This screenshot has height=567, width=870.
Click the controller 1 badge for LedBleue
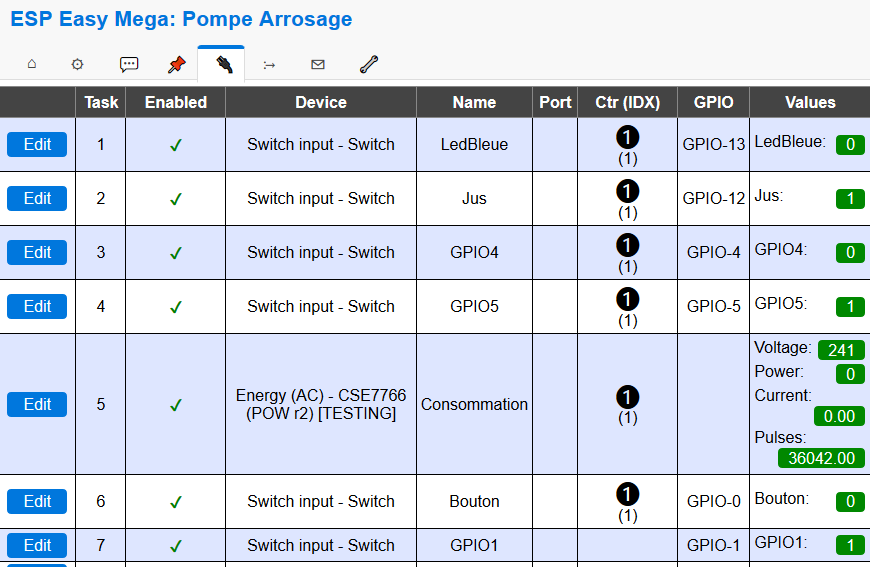(627, 137)
